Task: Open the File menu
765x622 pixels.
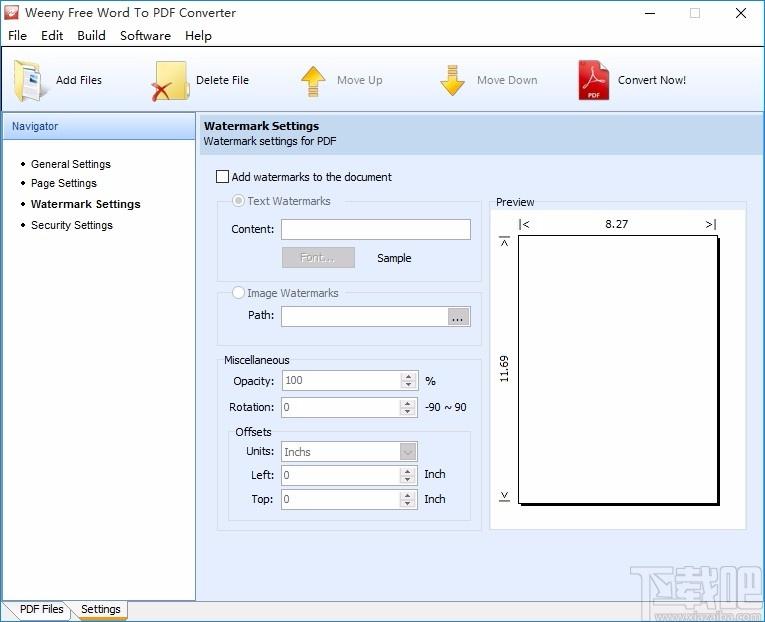Action: (x=18, y=36)
